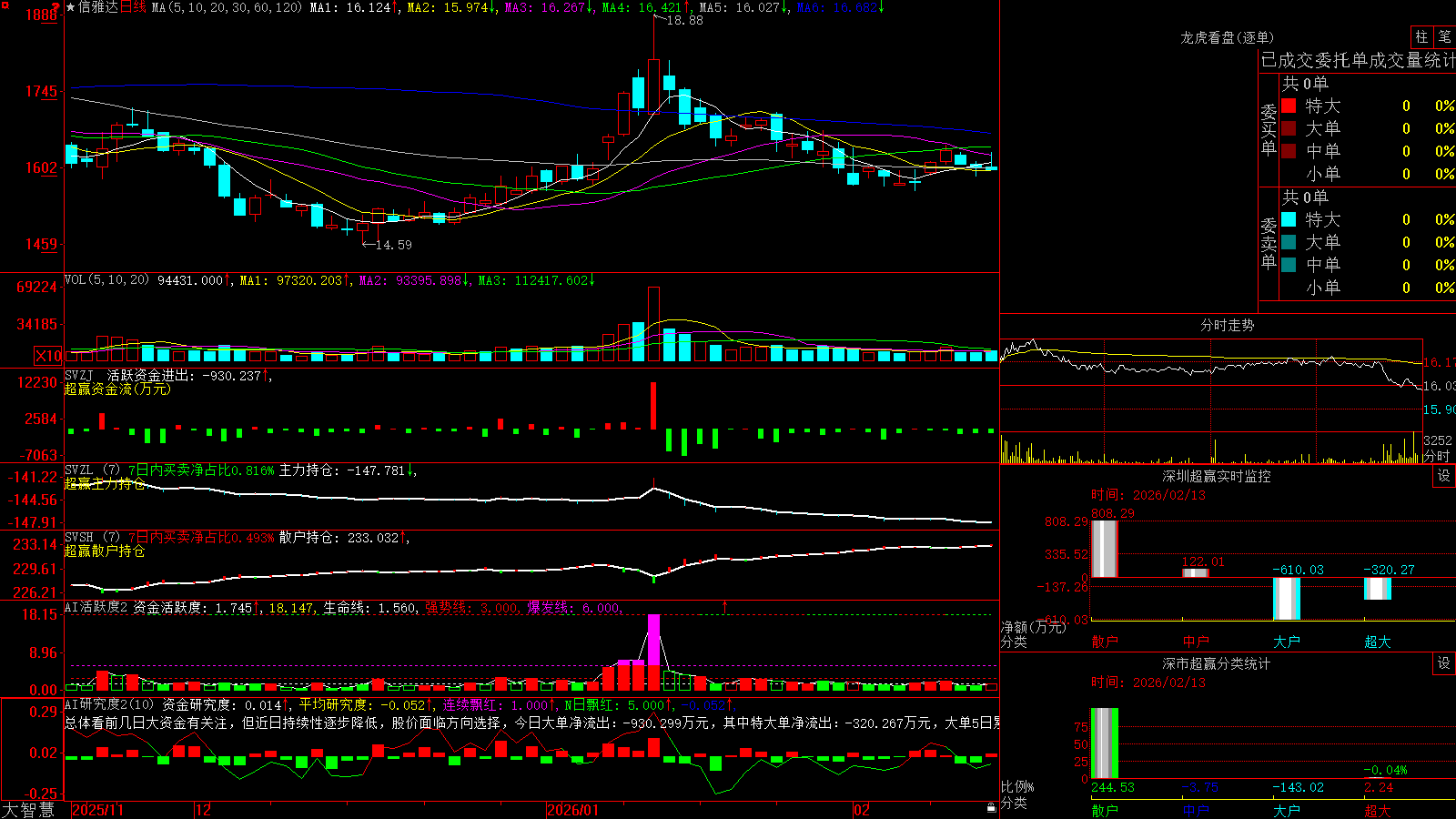Click the 分时走势 panel title
1456x819 pixels.
[x=1228, y=325]
